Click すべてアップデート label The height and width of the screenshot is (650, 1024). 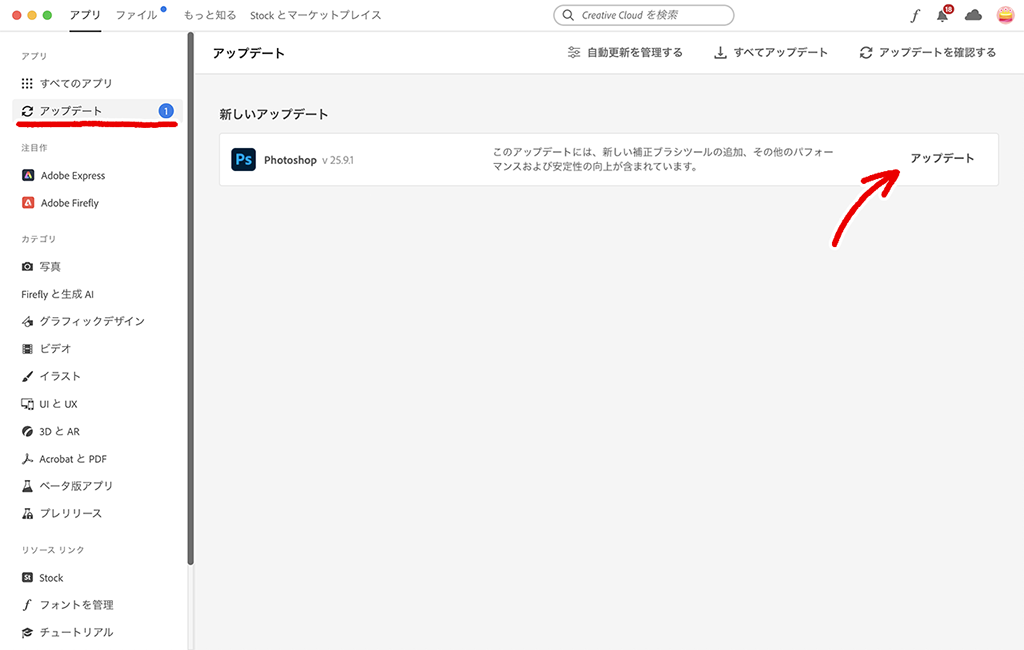(780, 52)
